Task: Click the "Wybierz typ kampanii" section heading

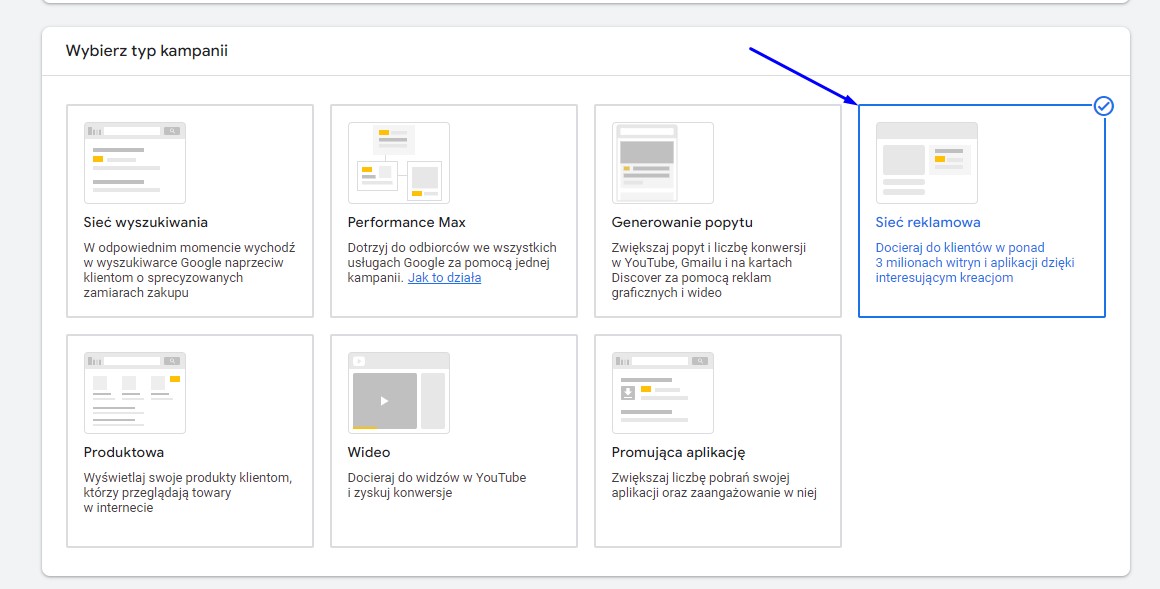Action: pyautogui.click(x=147, y=50)
